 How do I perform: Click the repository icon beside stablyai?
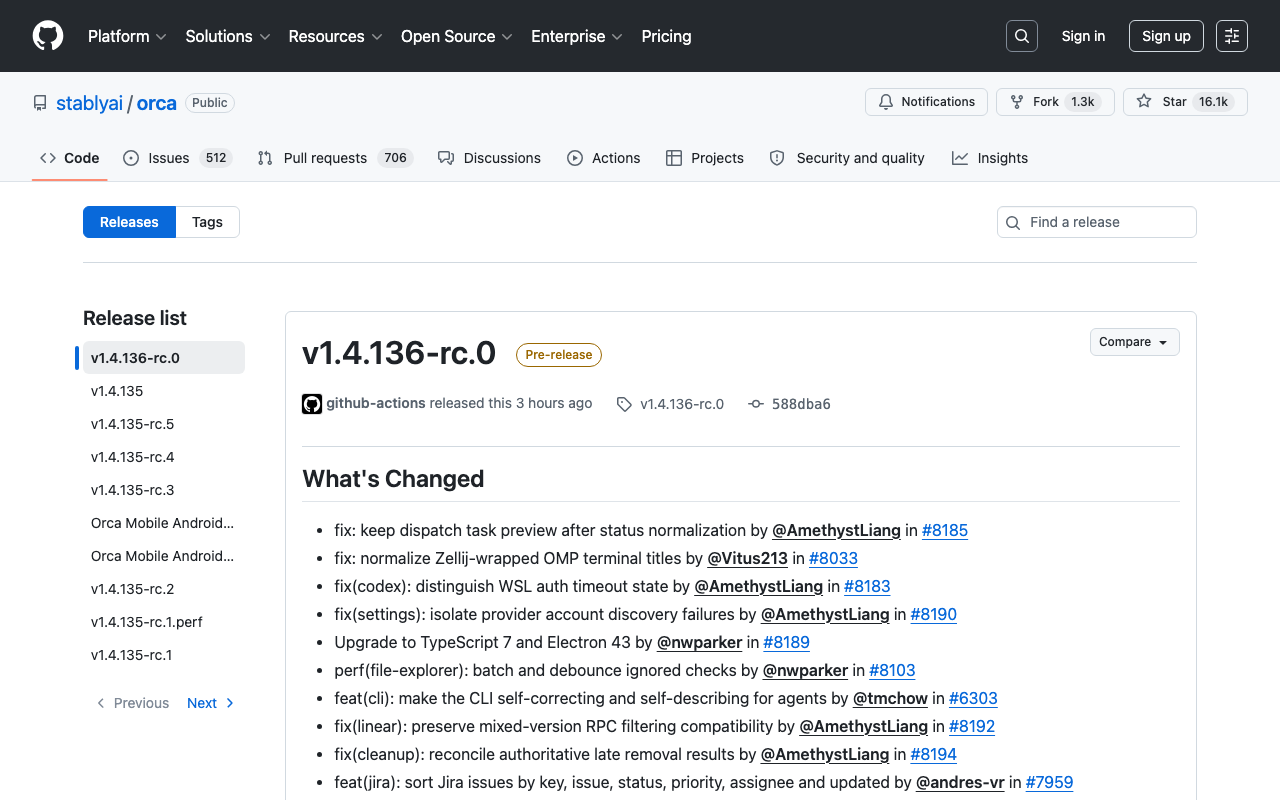40,103
